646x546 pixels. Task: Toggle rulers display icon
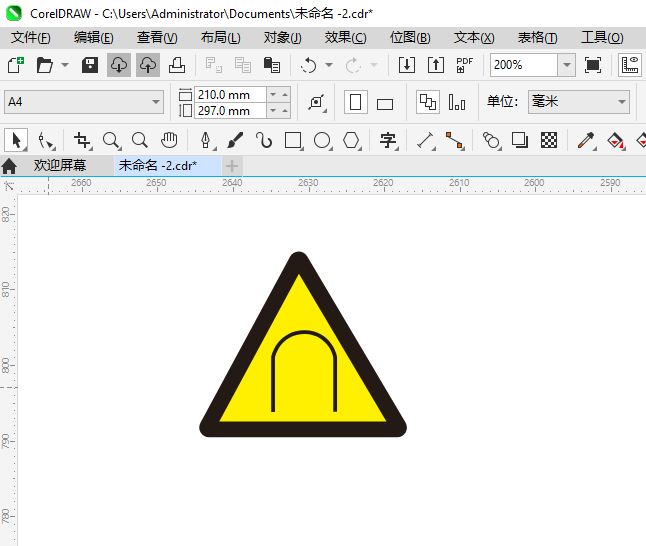pos(630,65)
